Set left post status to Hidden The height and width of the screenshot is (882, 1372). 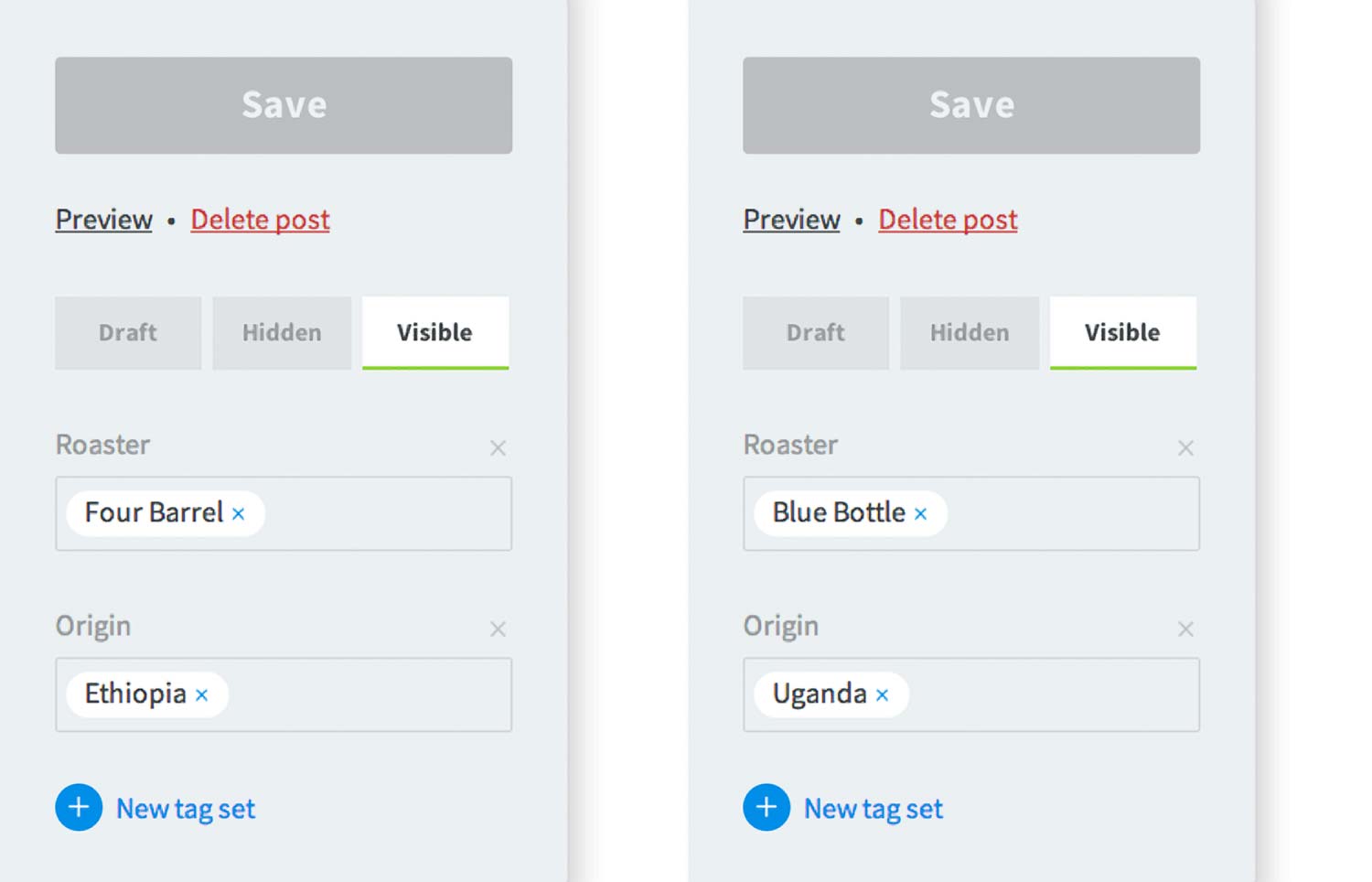tap(282, 333)
